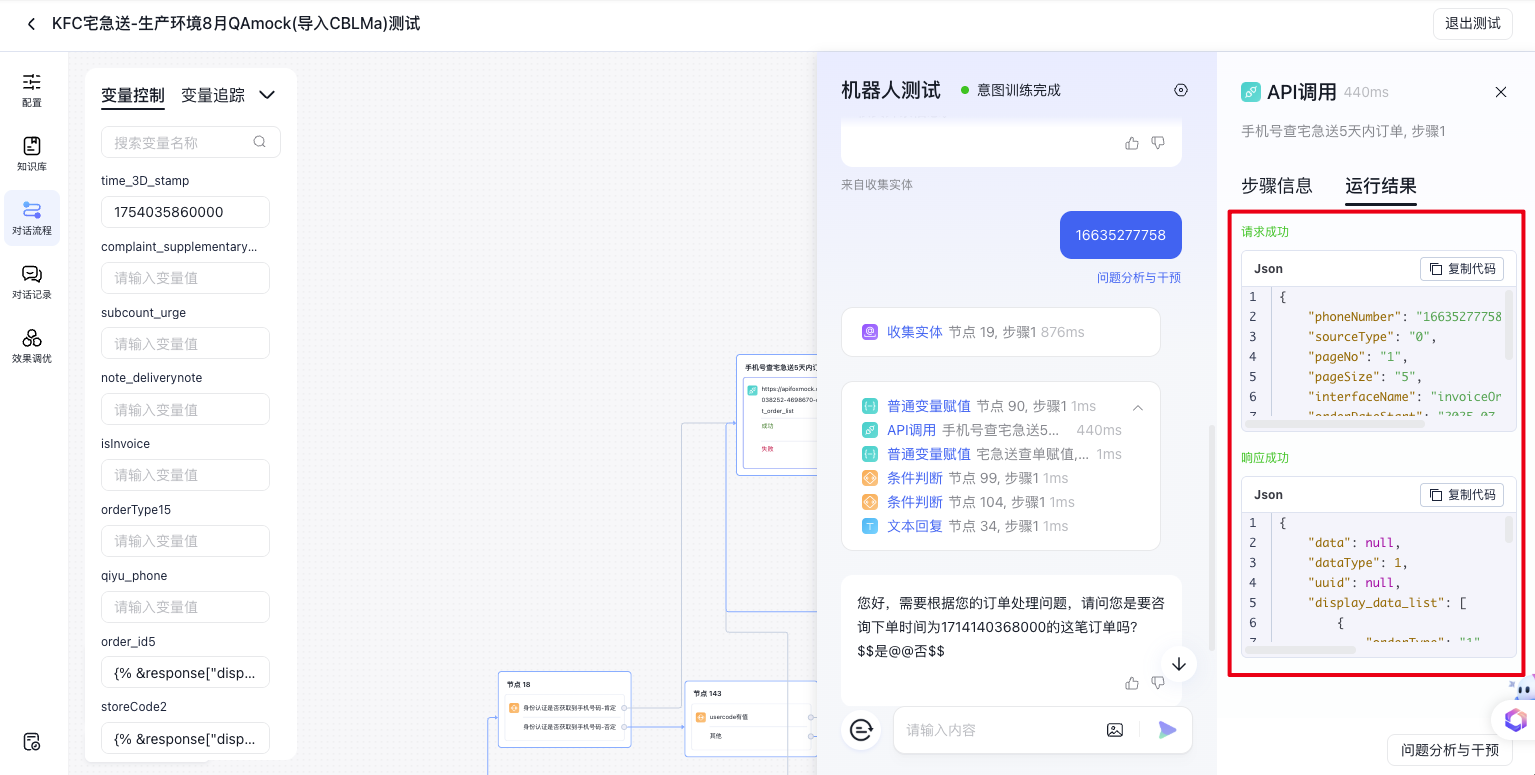
Task: Give a thumbs down to the bot reply
Action: [1158, 682]
